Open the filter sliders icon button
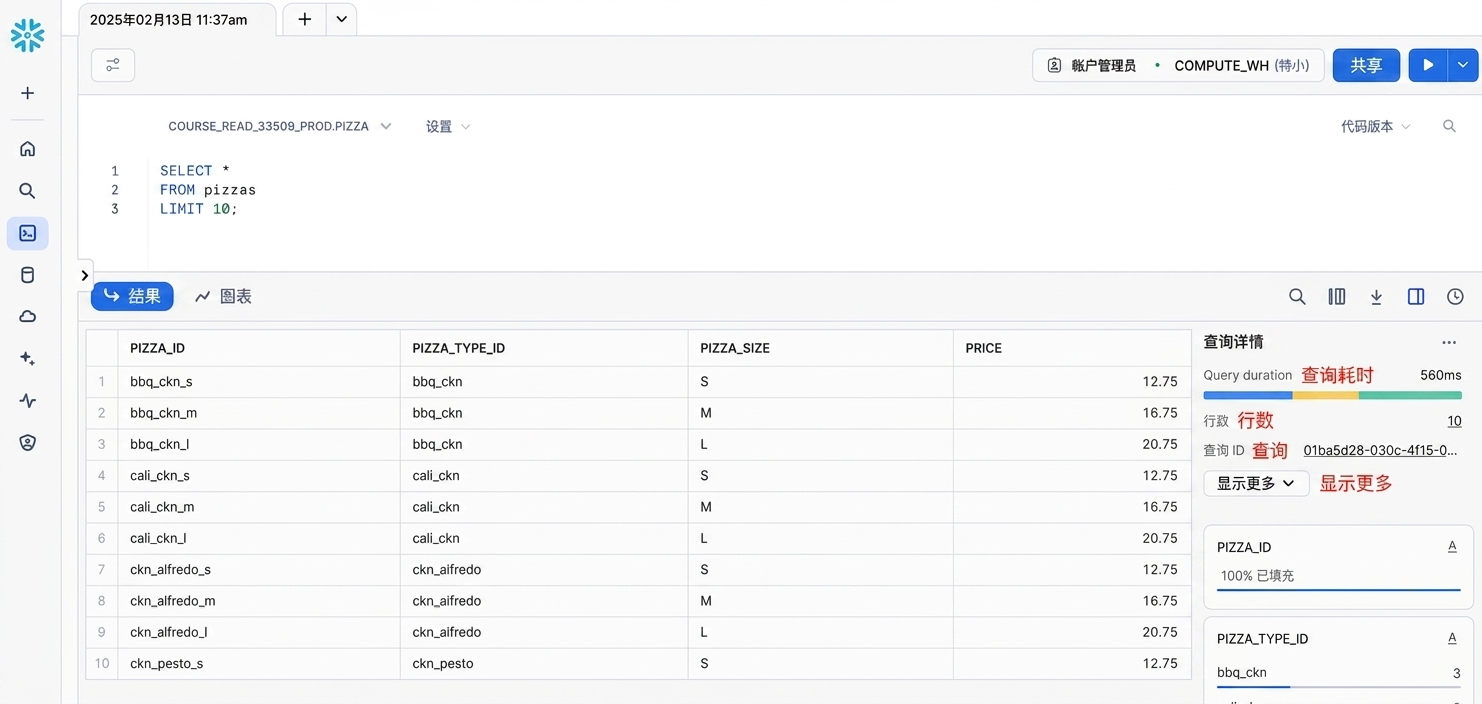This screenshot has width=1482, height=704. (x=113, y=65)
